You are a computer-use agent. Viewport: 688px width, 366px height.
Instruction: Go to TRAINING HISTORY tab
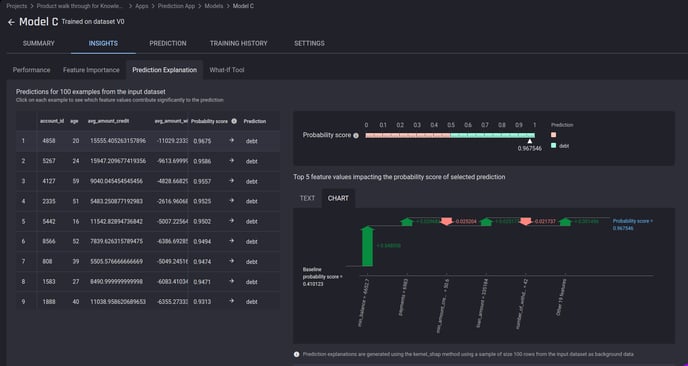pos(238,43)
